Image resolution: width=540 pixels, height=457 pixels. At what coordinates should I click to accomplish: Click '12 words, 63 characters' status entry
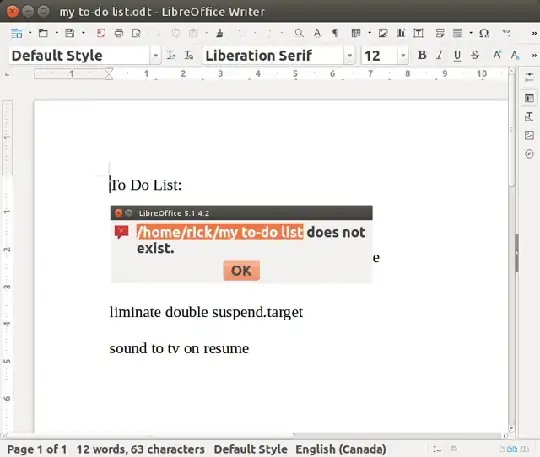[141, 449]
